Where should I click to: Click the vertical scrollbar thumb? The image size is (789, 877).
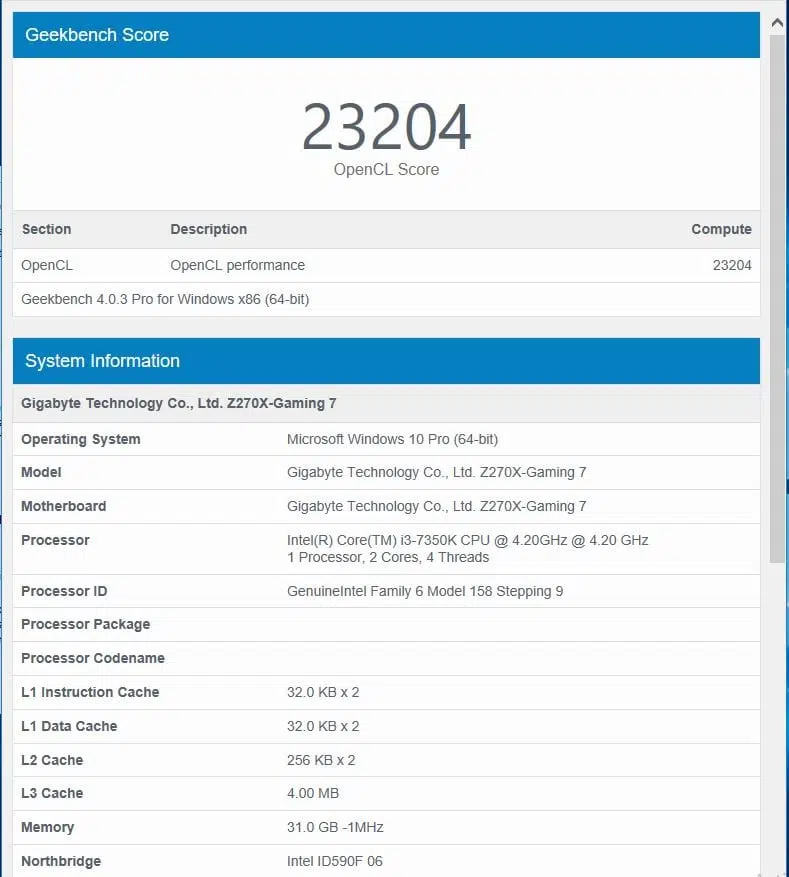pyautogui.click(x=777, y=299)
